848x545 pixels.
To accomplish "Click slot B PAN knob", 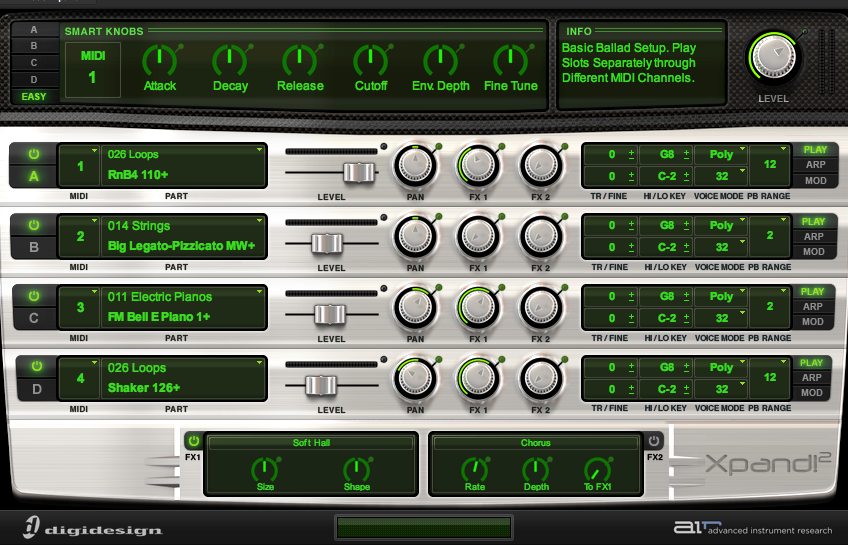I will (415, 236).
